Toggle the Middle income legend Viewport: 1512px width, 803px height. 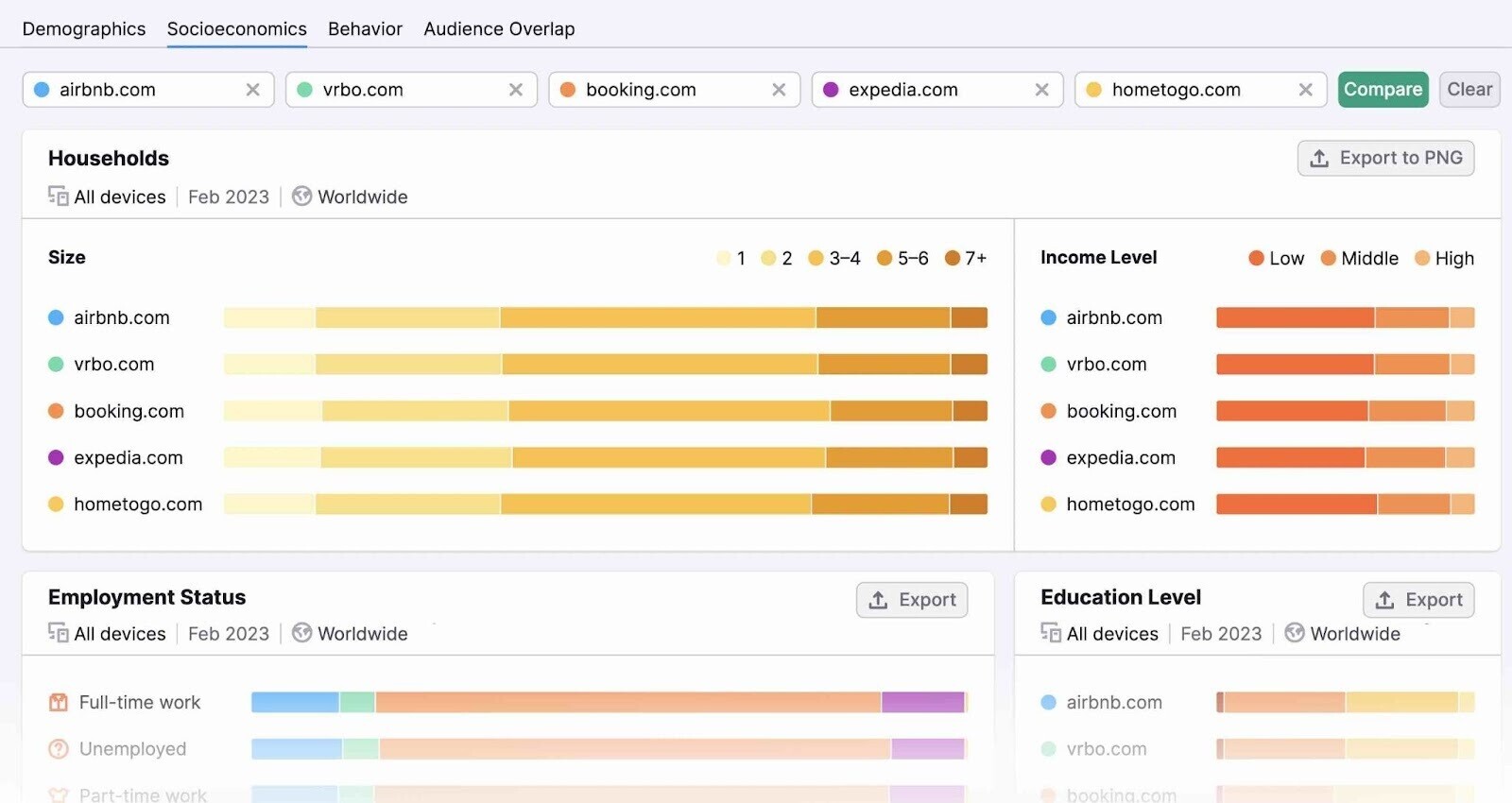pyautogui.click(x=1359, y=258)
